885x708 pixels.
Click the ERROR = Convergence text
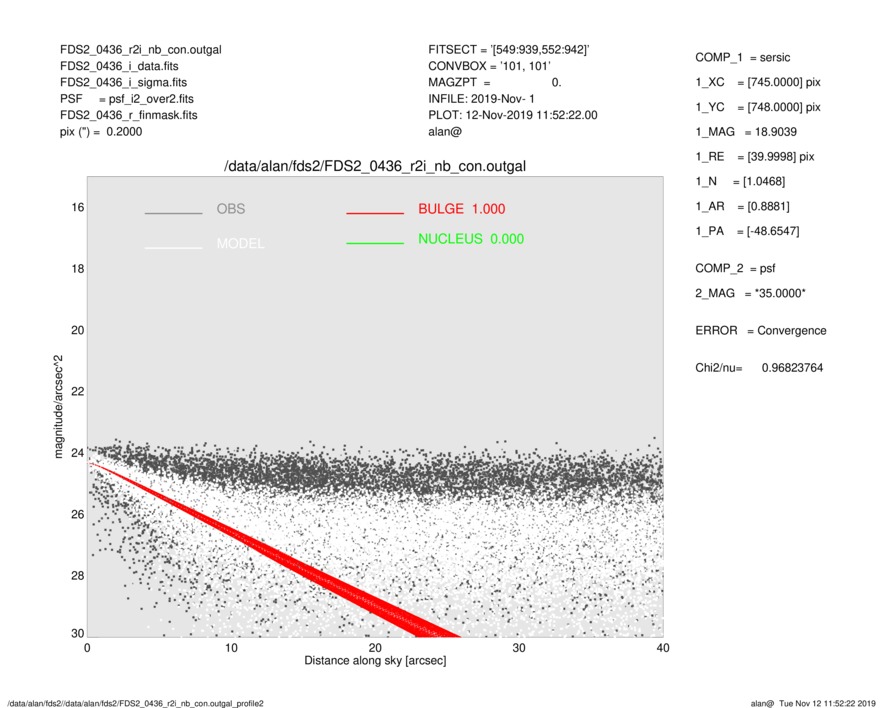pos(760,331)
